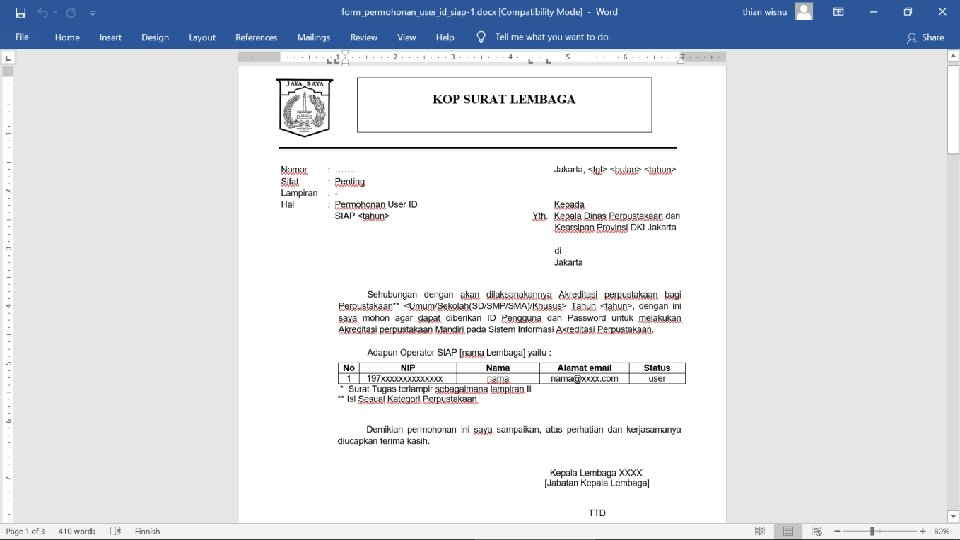Open the Help tab
Viewport: 960px width, 540px height.
[445, 37]
